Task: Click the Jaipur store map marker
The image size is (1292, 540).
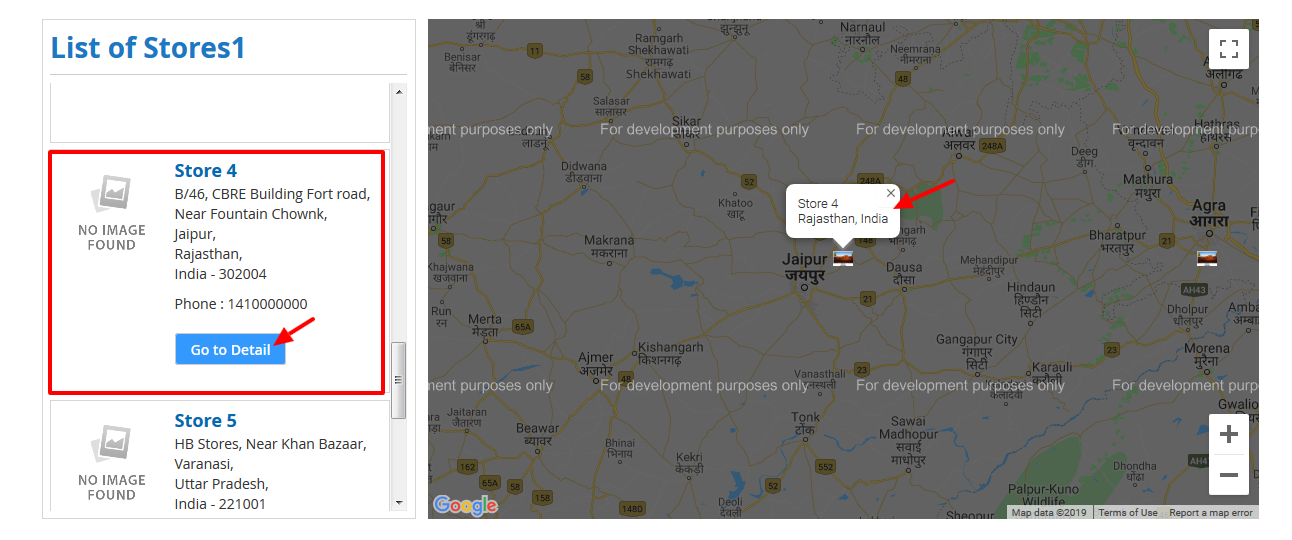Action: click(843, 258)
